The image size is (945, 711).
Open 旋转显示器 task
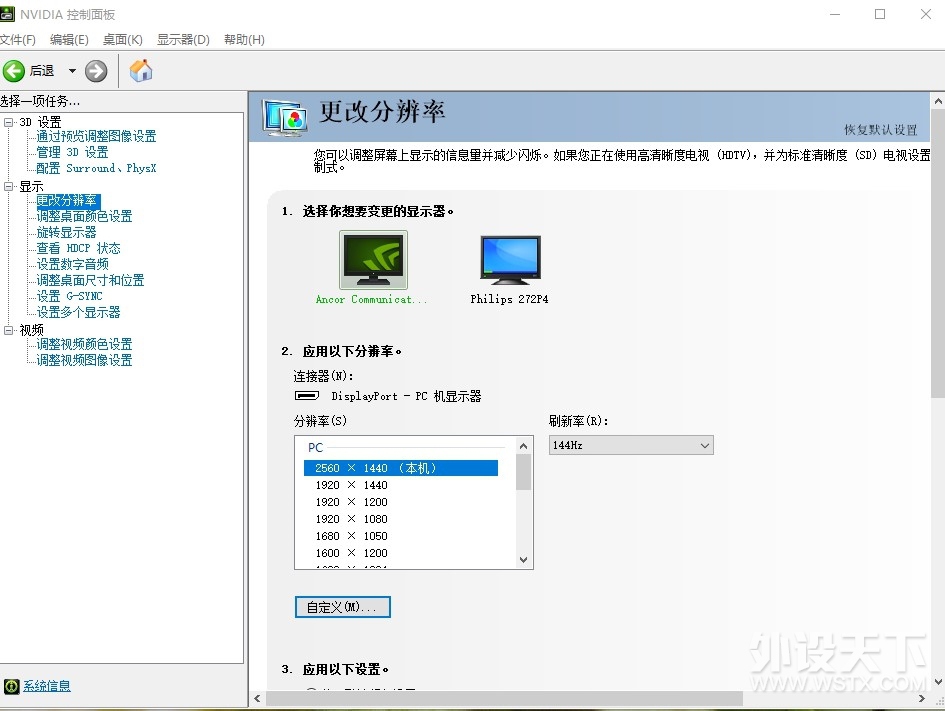(66, 233)
